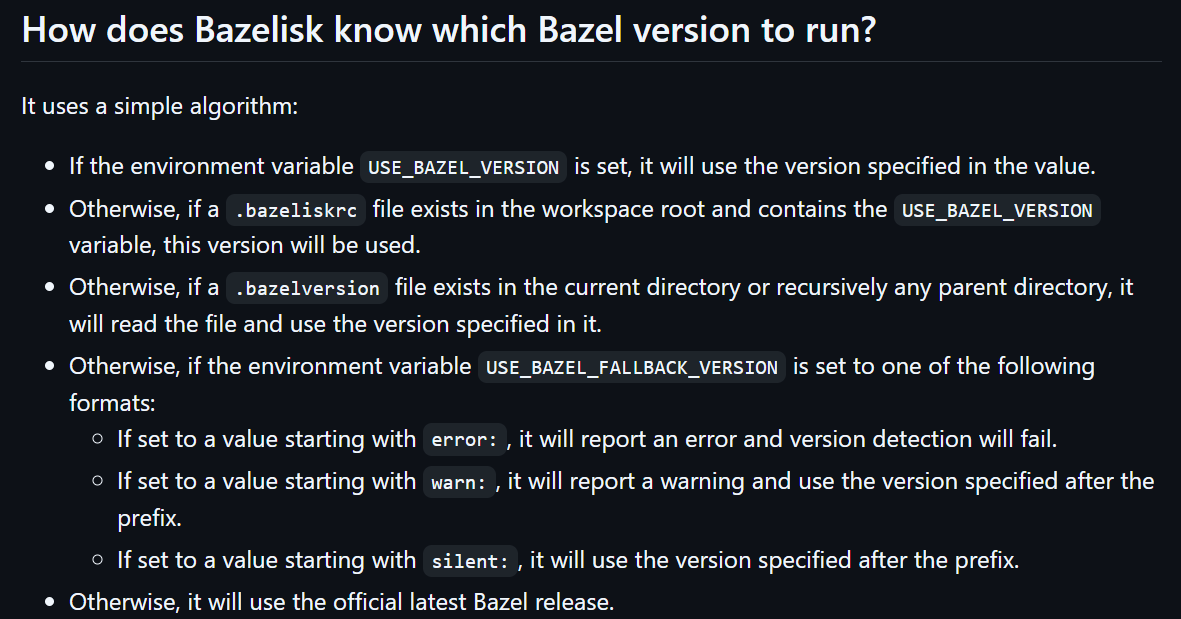Click the line starting 'will read the file'
Viewport: 1181px width, 619px height.
(335, 325)
